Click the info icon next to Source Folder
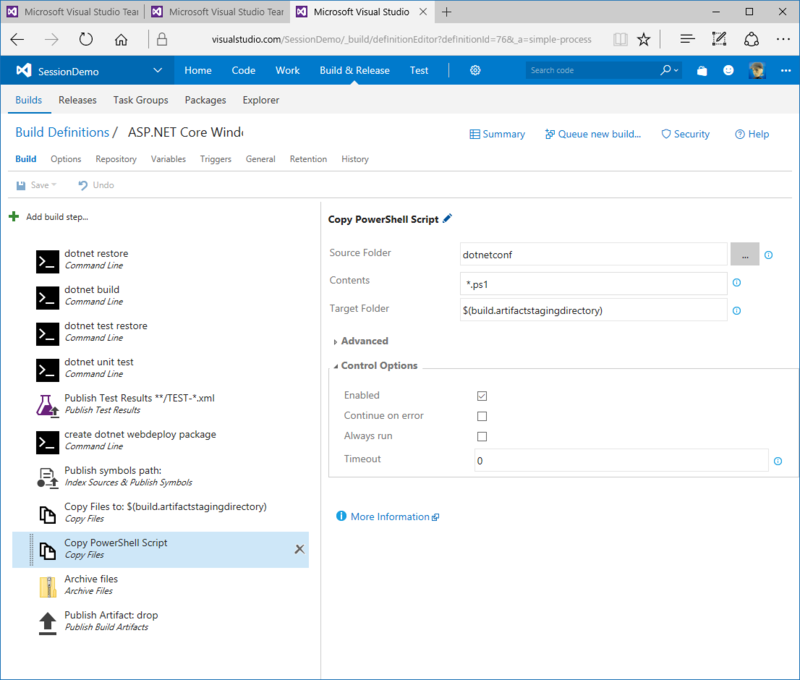This screenshot has height=680, width=800. coord(768,255)
